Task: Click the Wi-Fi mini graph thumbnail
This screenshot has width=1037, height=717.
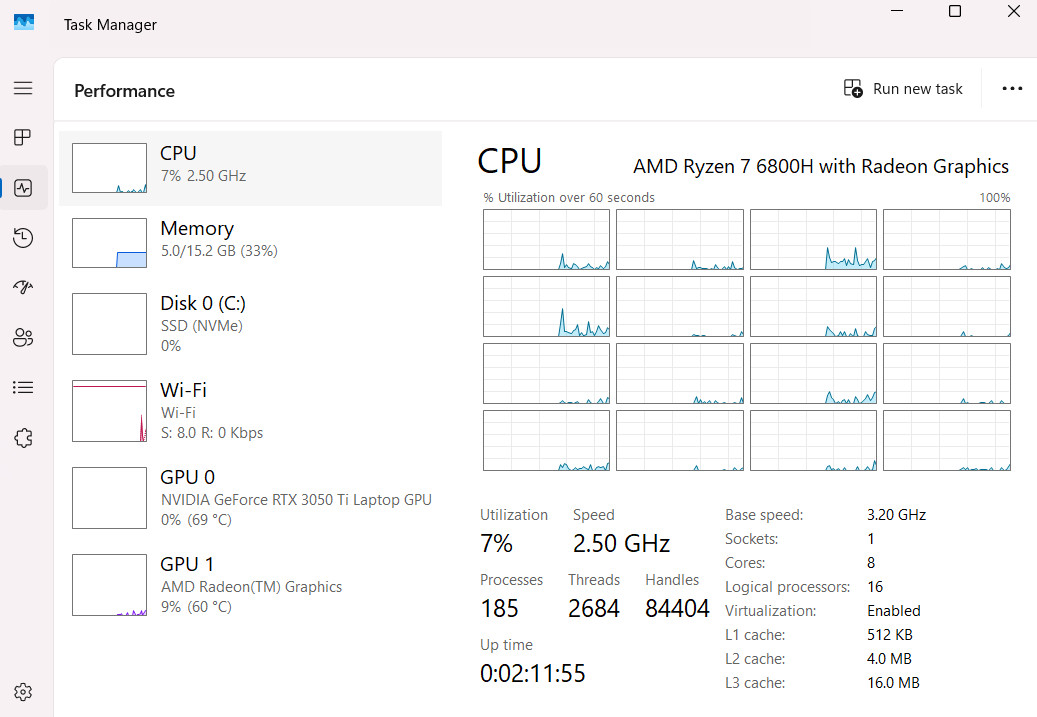Action: coord(109,411)
